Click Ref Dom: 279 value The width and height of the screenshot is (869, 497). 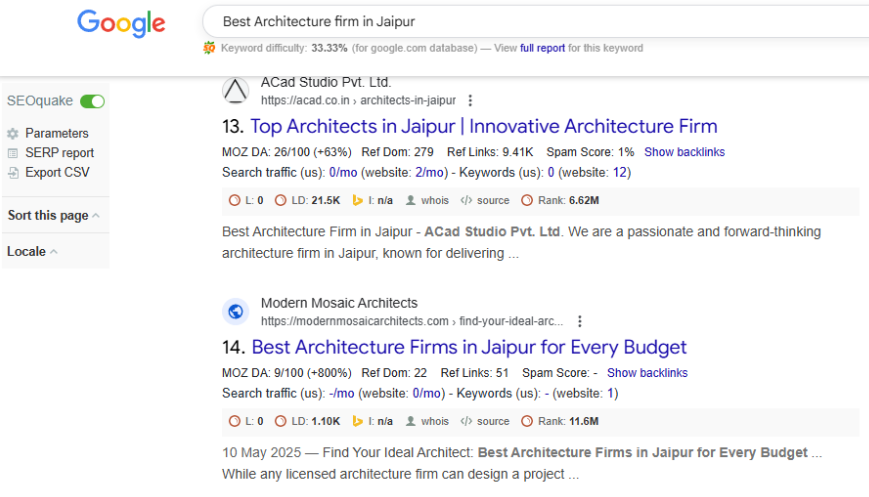(397, 152)
